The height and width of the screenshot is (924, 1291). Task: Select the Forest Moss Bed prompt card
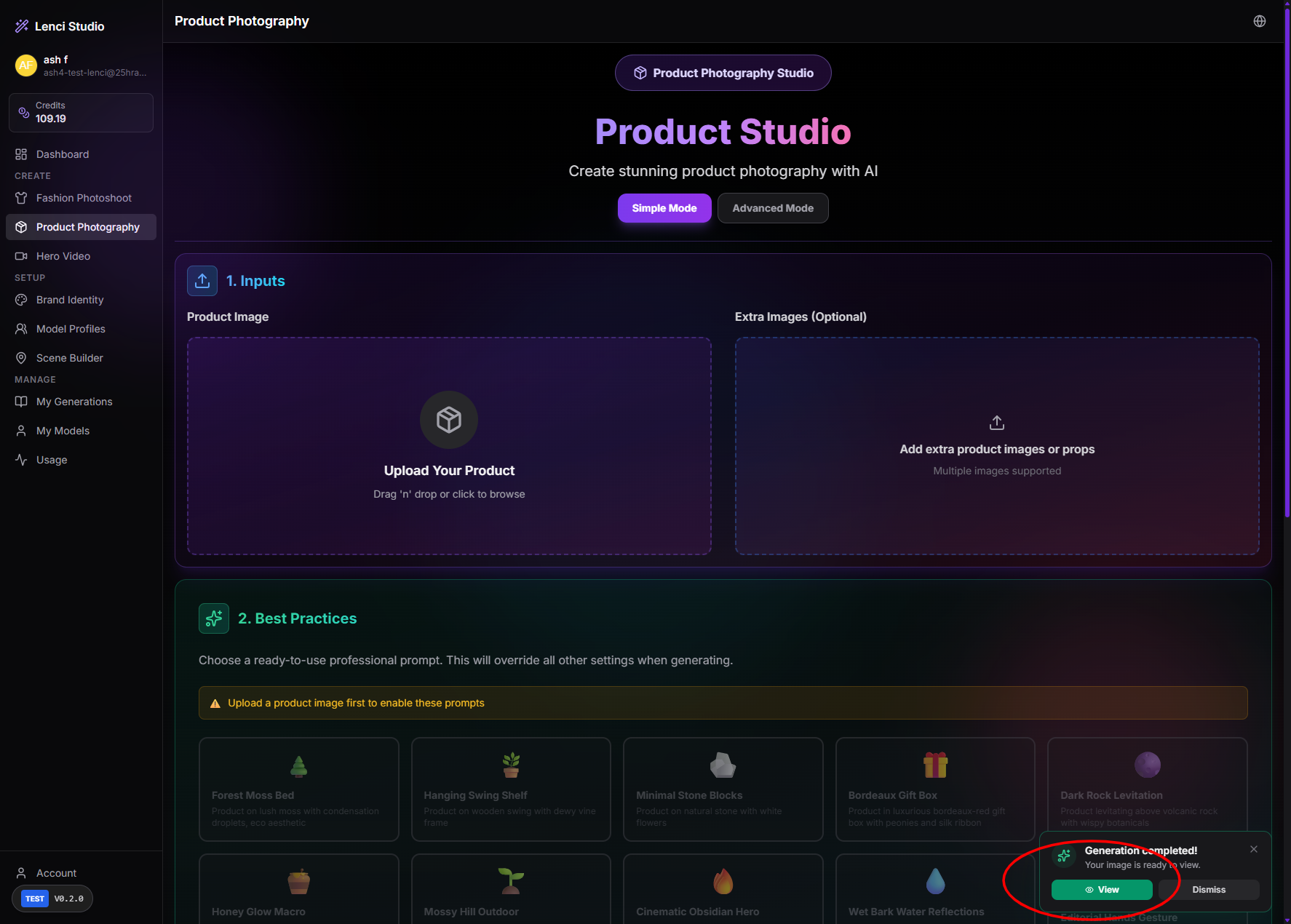point(298,789)
